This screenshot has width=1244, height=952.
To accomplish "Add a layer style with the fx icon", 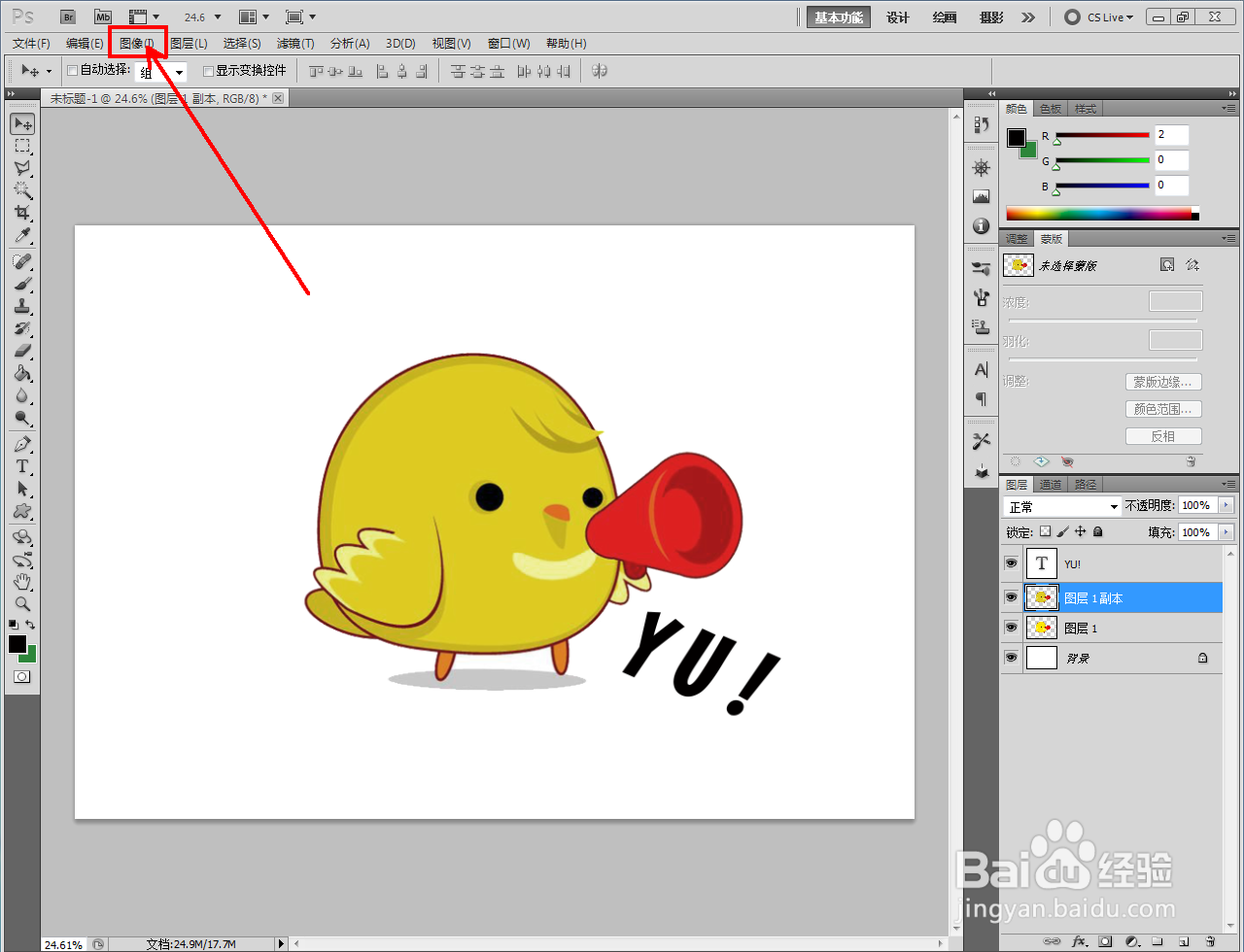I will pos(1079,941).
